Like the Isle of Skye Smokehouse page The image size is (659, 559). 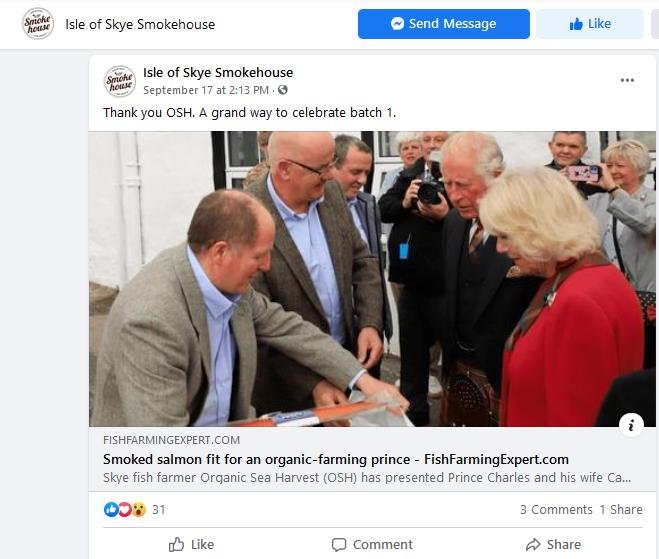(x=590, y=24)
